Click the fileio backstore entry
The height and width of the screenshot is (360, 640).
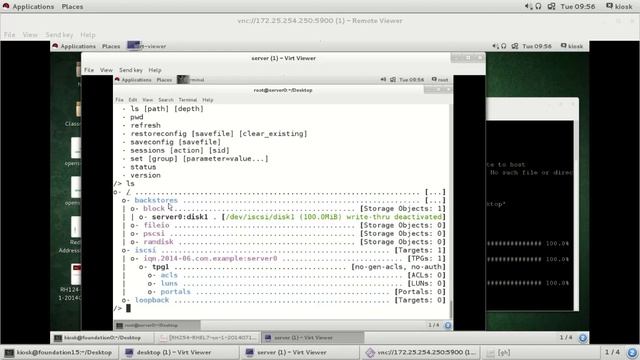156,225
